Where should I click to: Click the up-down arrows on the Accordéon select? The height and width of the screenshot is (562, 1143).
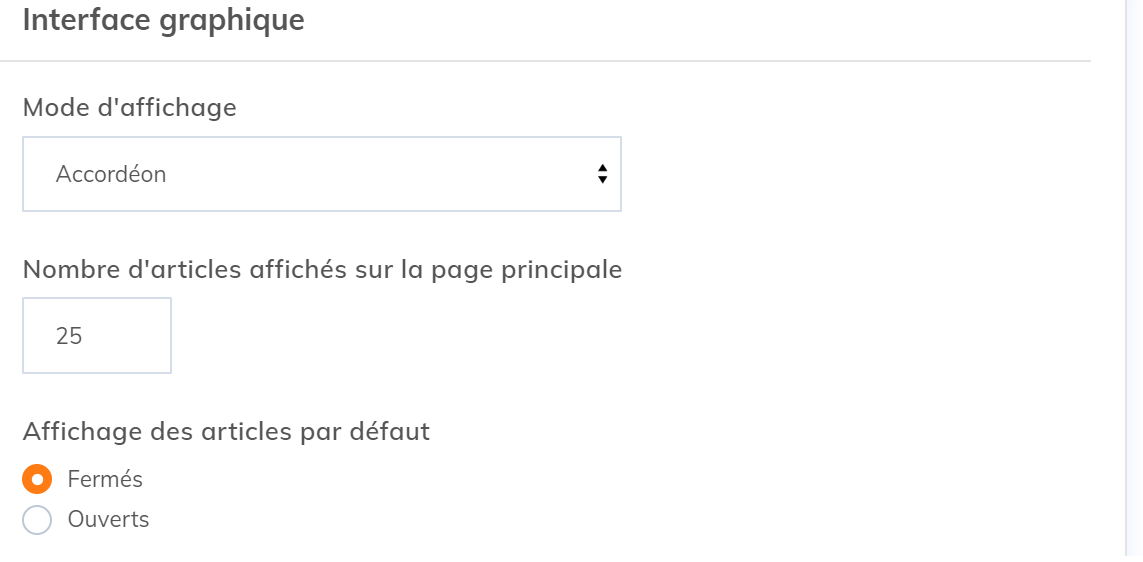[602, 174]
